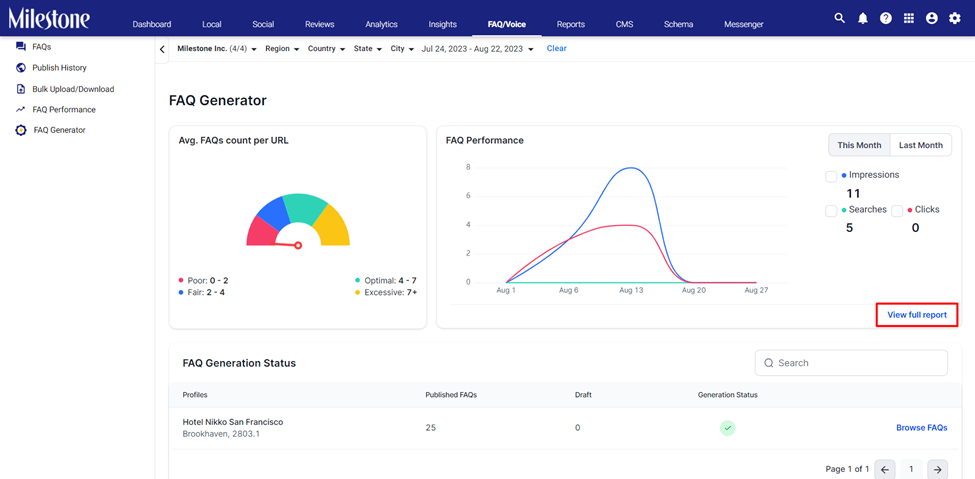The width and height of the screenshot is (975, 479).
Task: Click the help question mark icon
Action: (885, 18)
